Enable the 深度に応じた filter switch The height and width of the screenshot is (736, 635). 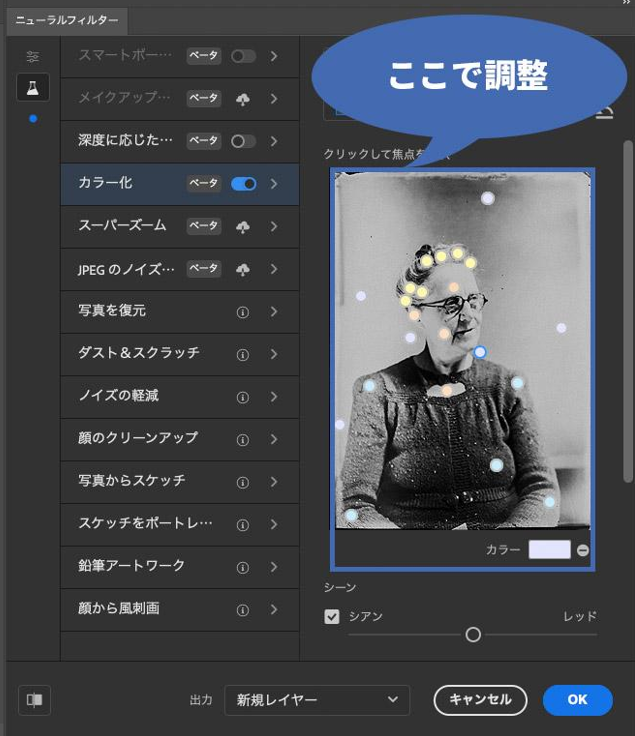tap(243, 141)
